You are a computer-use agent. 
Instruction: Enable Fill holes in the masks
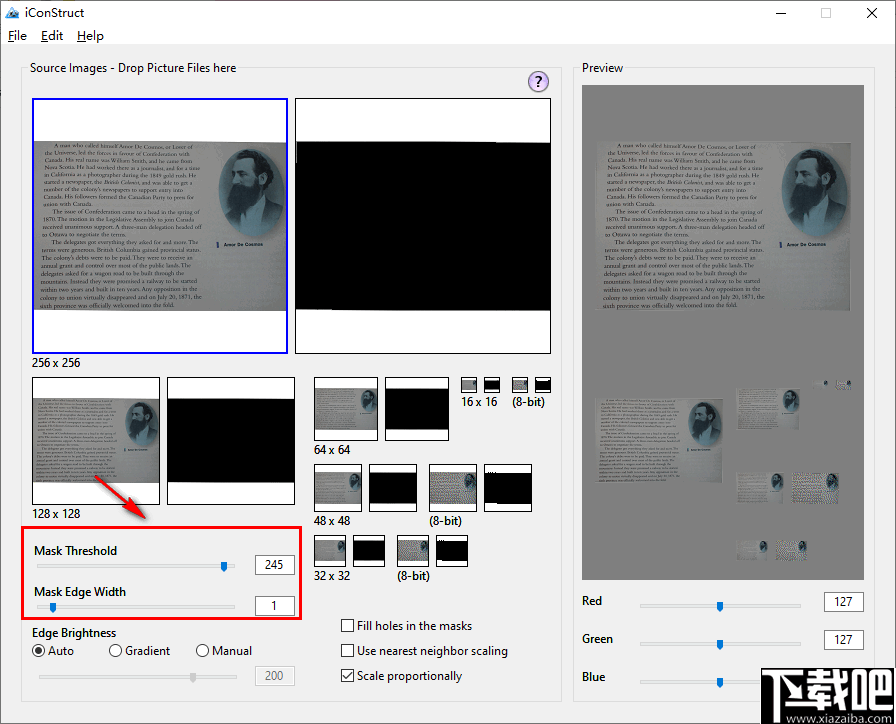(x=348, y=626)
